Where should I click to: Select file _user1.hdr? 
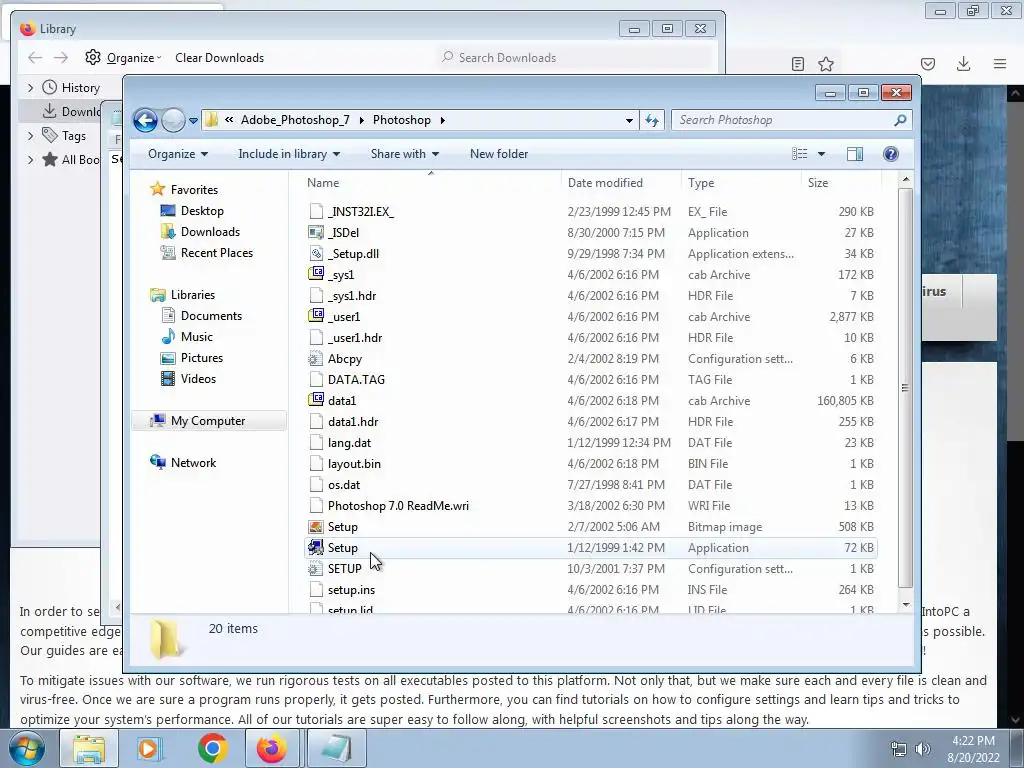pos(355,338)
